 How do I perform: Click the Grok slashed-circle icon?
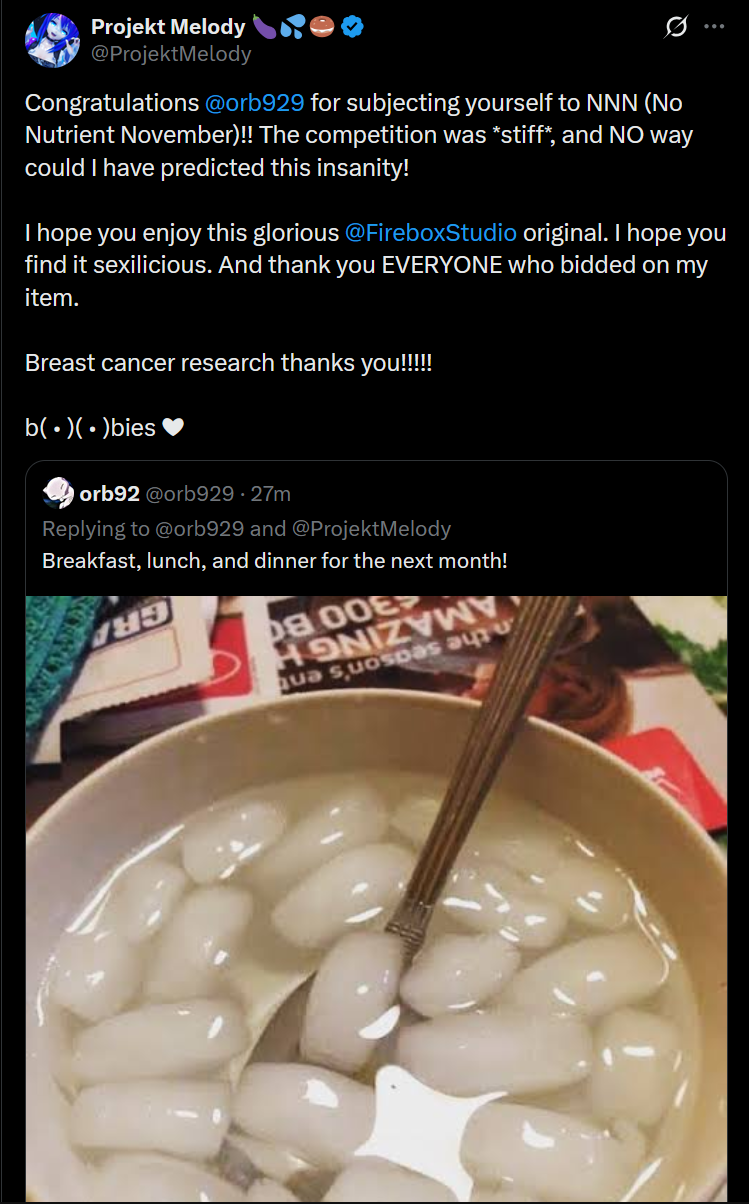(676, 28)
